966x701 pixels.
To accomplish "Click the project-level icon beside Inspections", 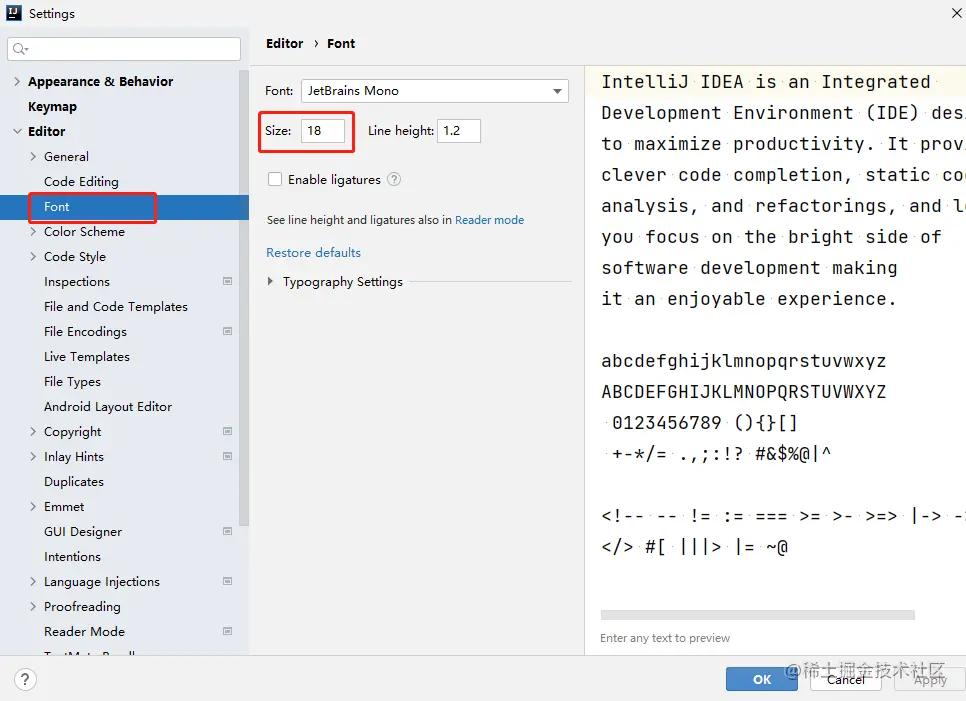I will [x=227, y=282].
